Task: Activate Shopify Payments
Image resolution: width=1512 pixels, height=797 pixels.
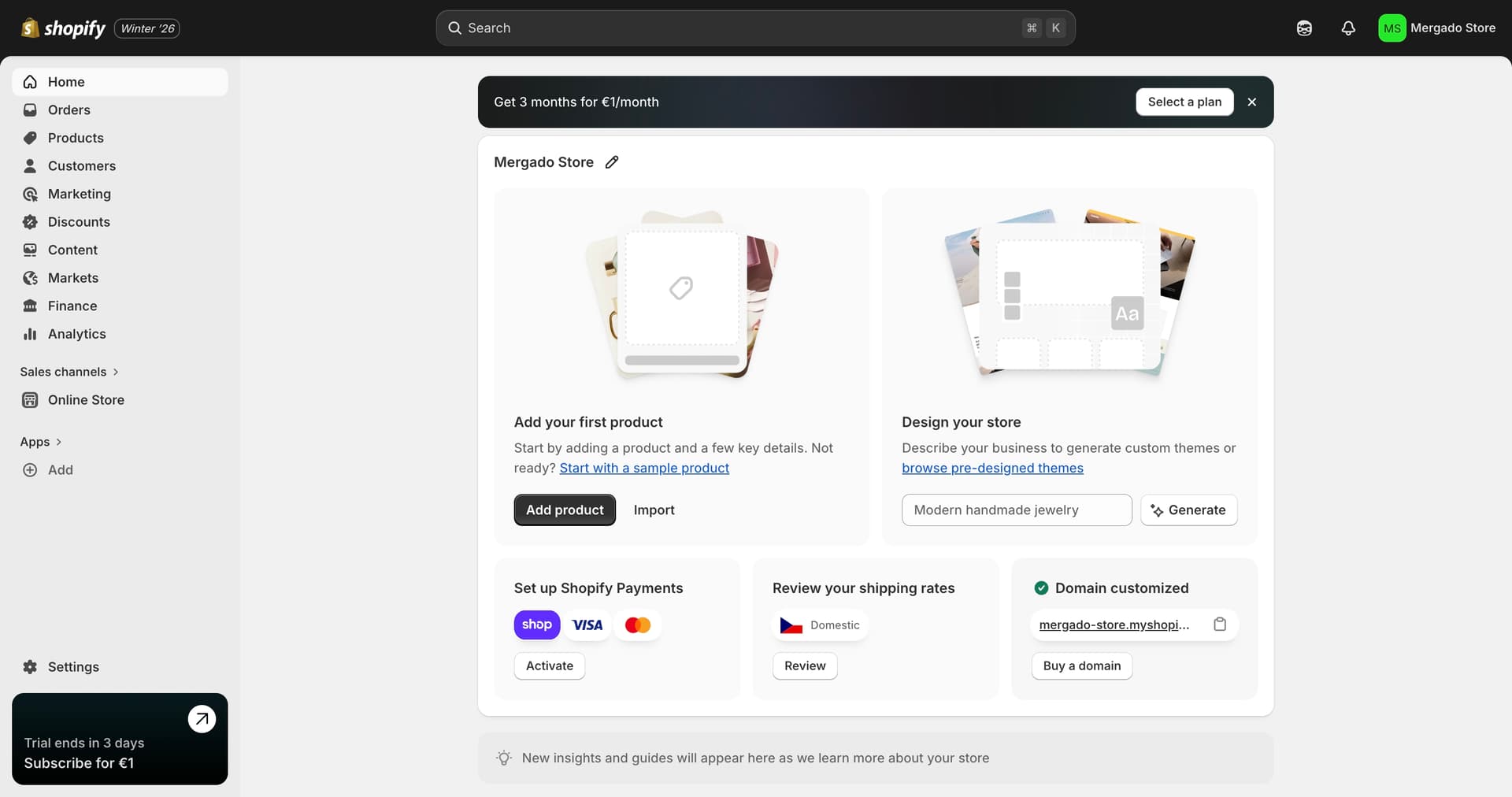Action: coord(550,665)
